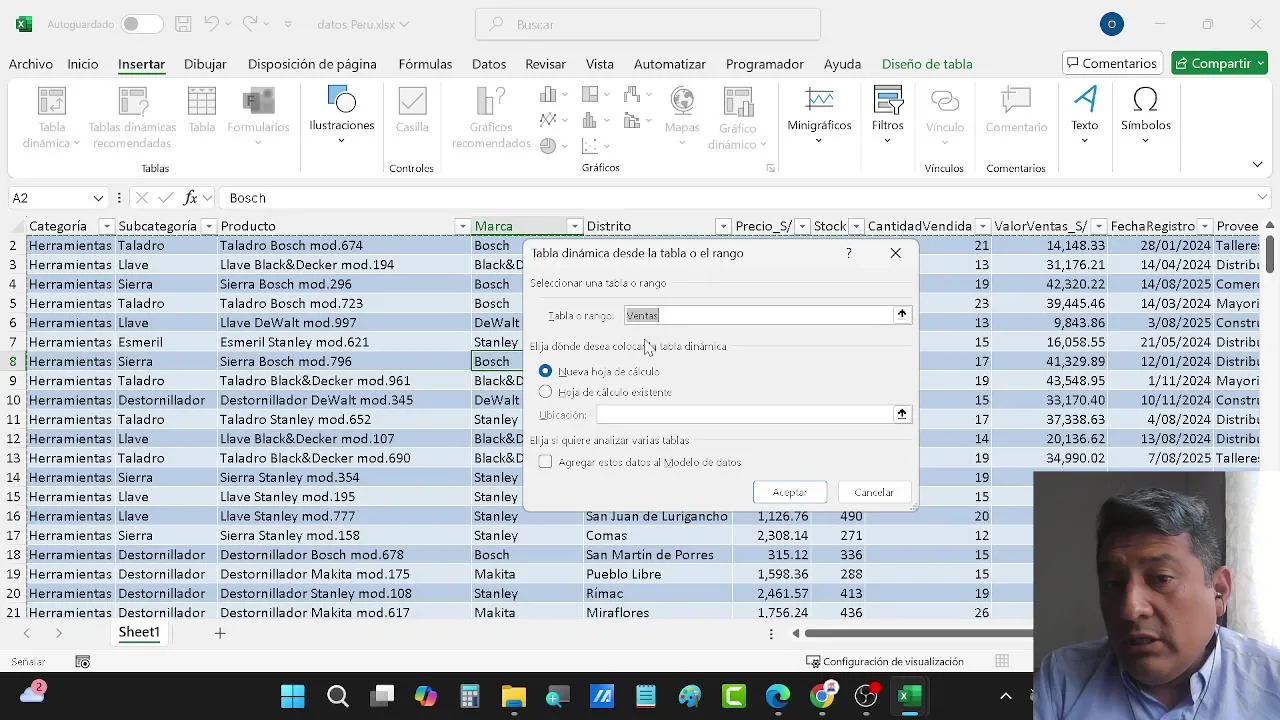Select Hoja de cálculo existente option
This screenshot has width=1280, height=720.
click(x=546, y=392)
